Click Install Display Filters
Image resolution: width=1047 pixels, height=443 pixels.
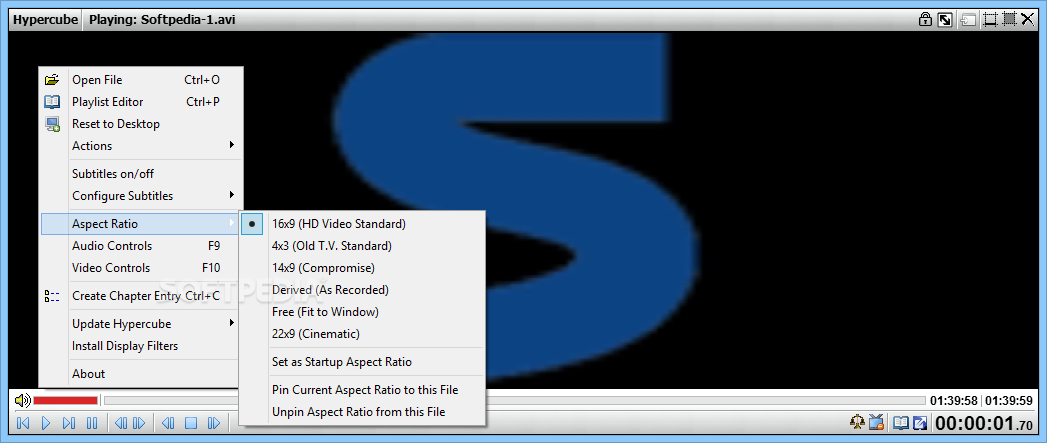pyautogui.click(x=140, y=346)
